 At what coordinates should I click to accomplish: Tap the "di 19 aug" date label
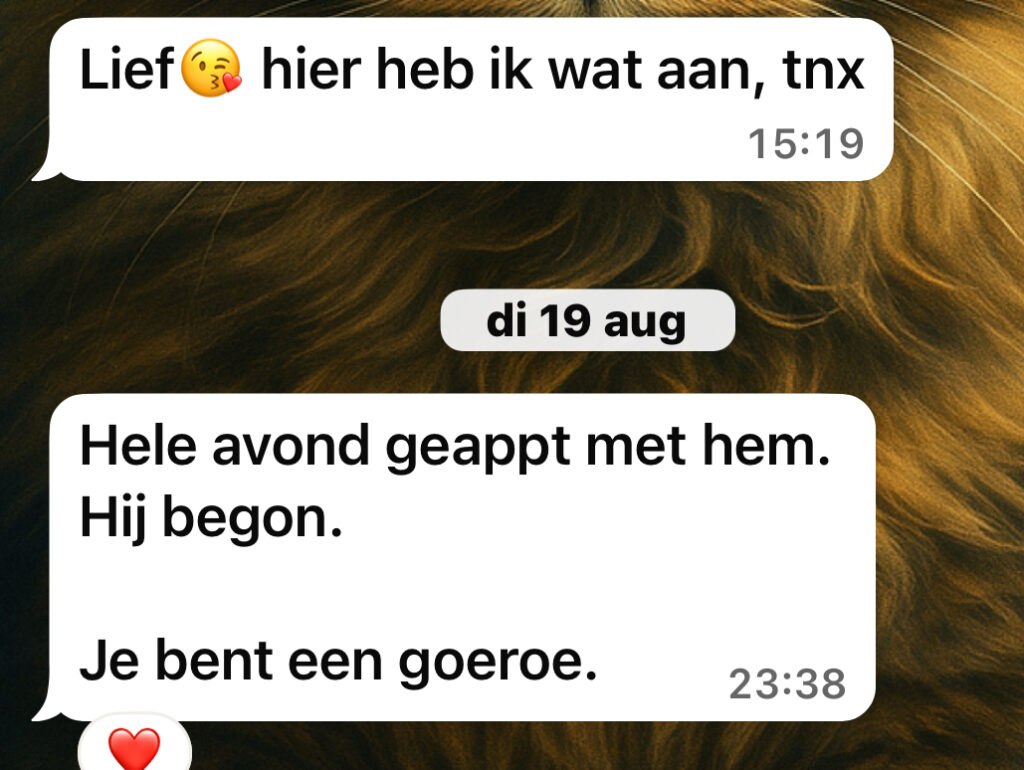(587, 321)
